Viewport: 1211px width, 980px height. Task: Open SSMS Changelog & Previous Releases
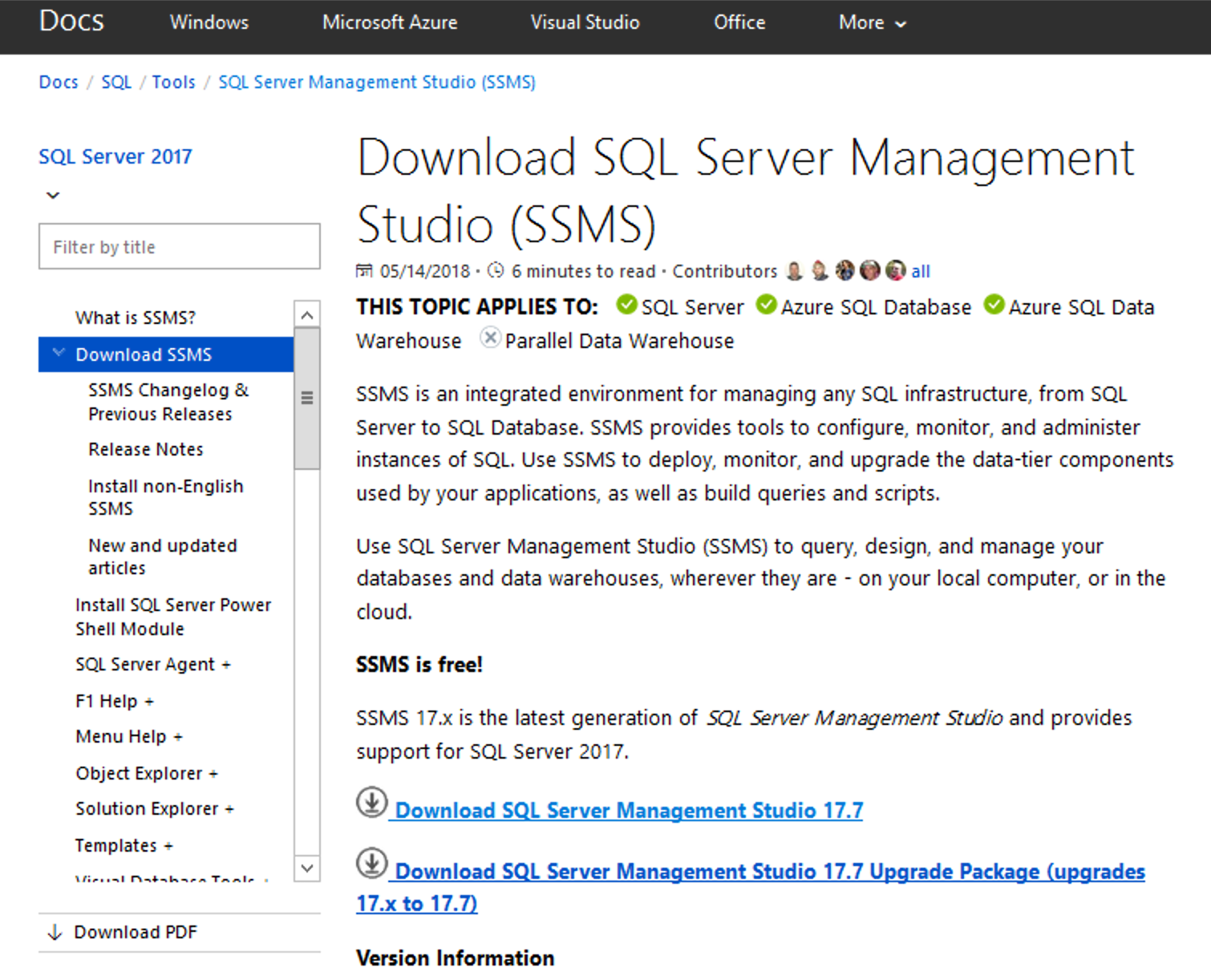pyautogui.click(x=168, y=402)
